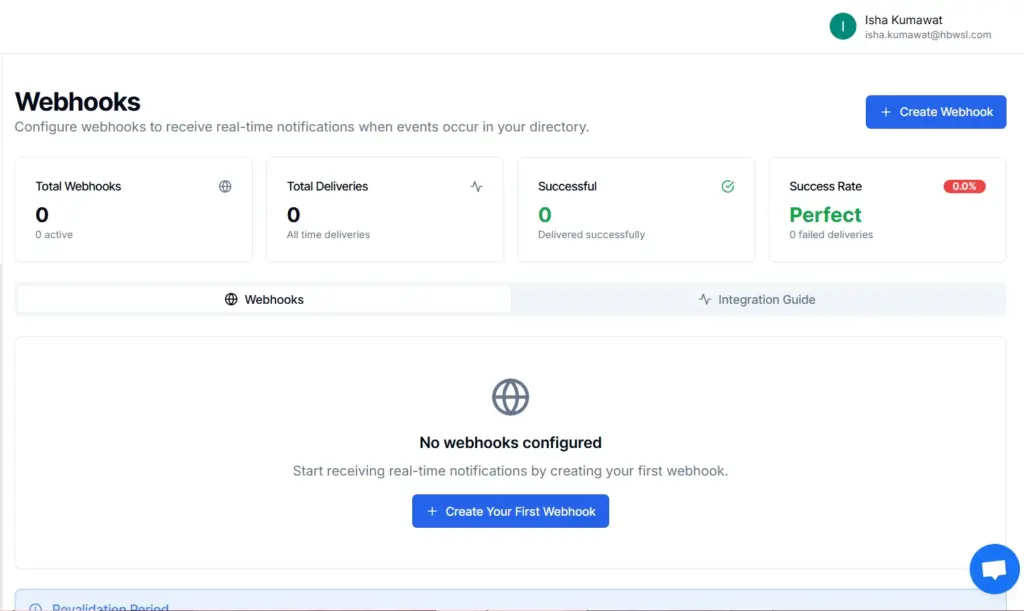Image resolution: width=1024 pixels, height=611 pixels.
Task: Click the email isha.kumawat@hbwsl.com
Action: pos(928,33)
